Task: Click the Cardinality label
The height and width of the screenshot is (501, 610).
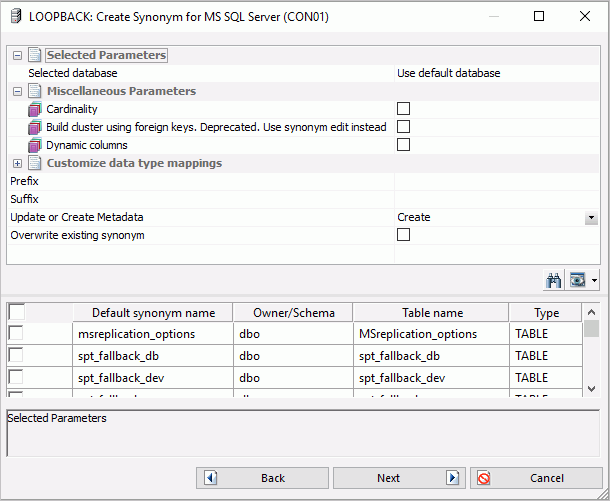Action: [x=72, y=109]
